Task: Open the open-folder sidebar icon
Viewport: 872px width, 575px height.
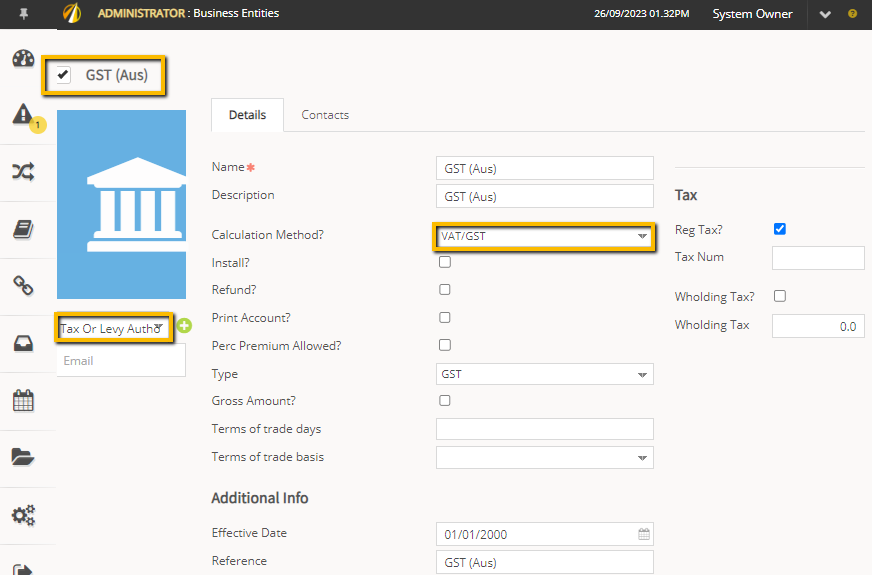Action: pos(23,457)
